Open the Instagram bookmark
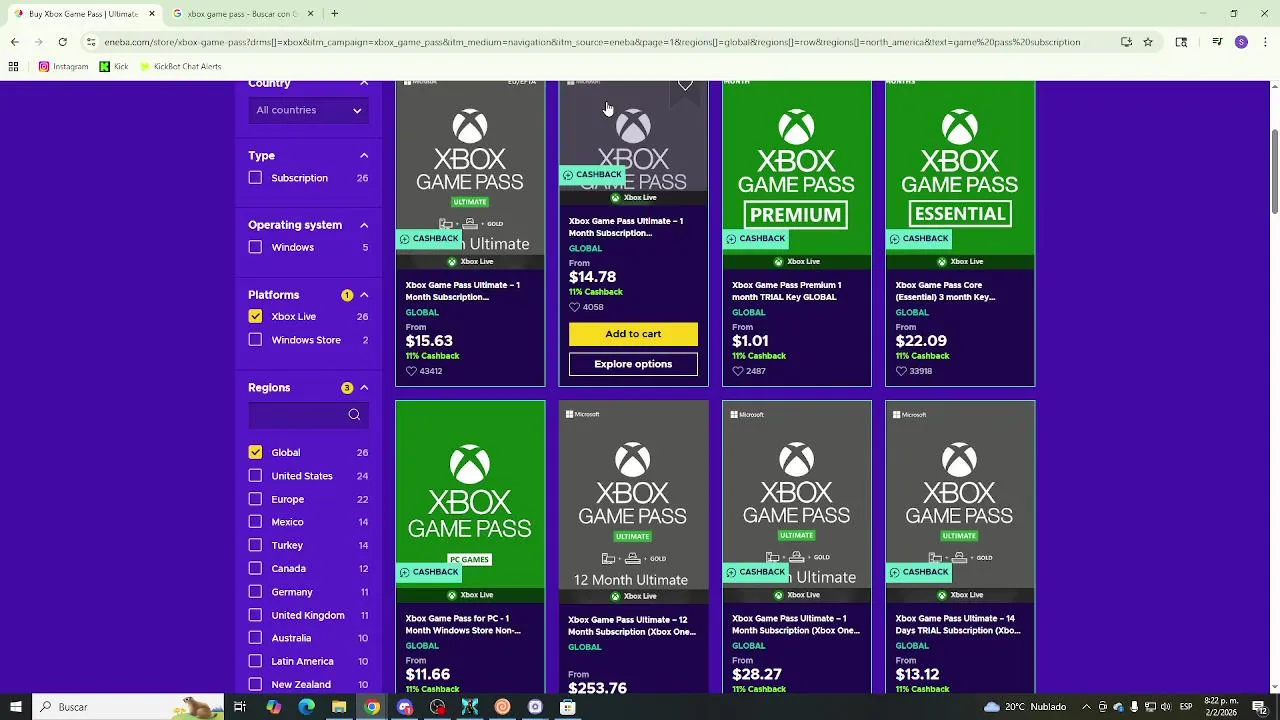Screen dimensions: 1280x720 (x=64, y=66)
